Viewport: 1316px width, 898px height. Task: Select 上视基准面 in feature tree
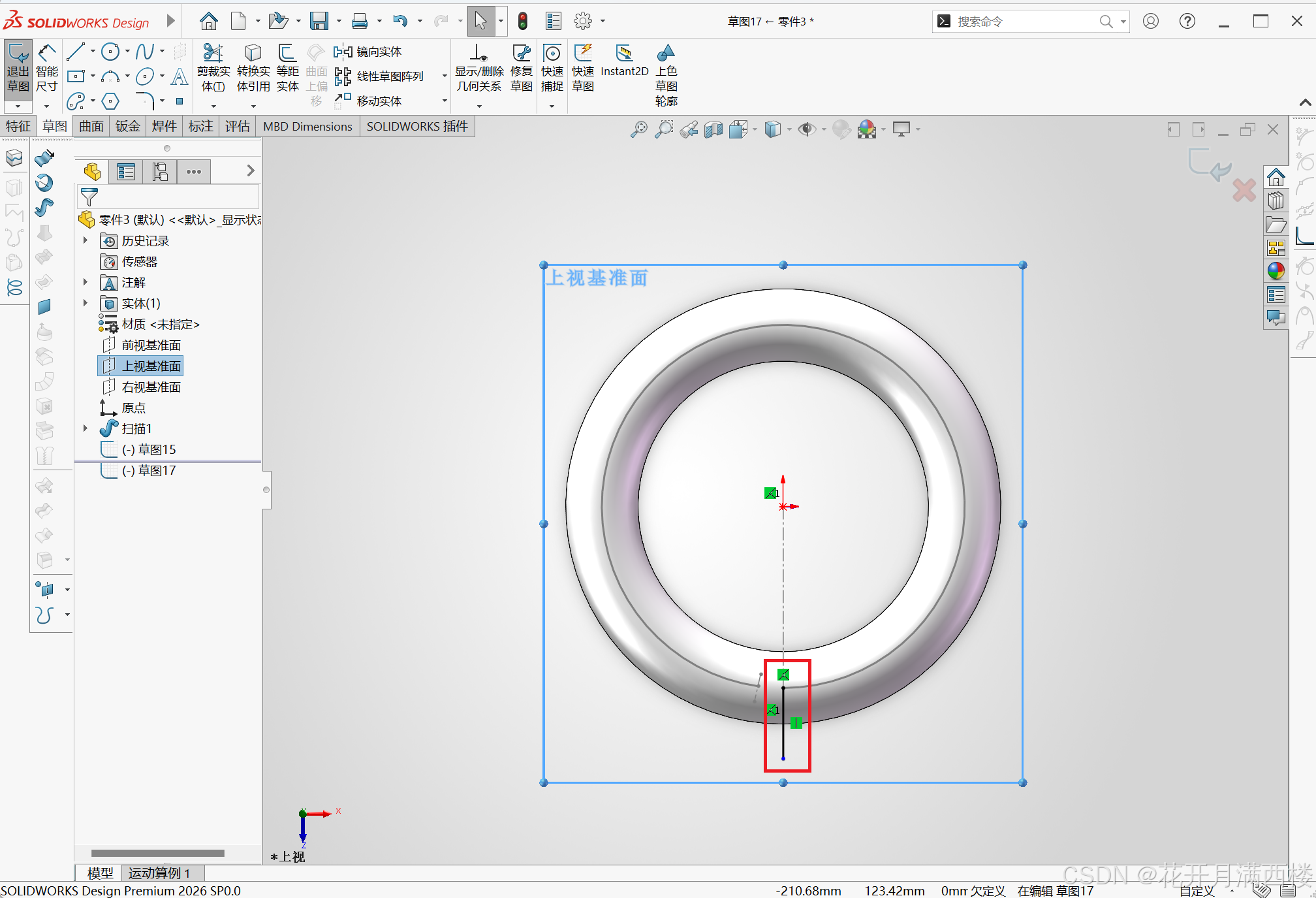click(x=141, y=366)
